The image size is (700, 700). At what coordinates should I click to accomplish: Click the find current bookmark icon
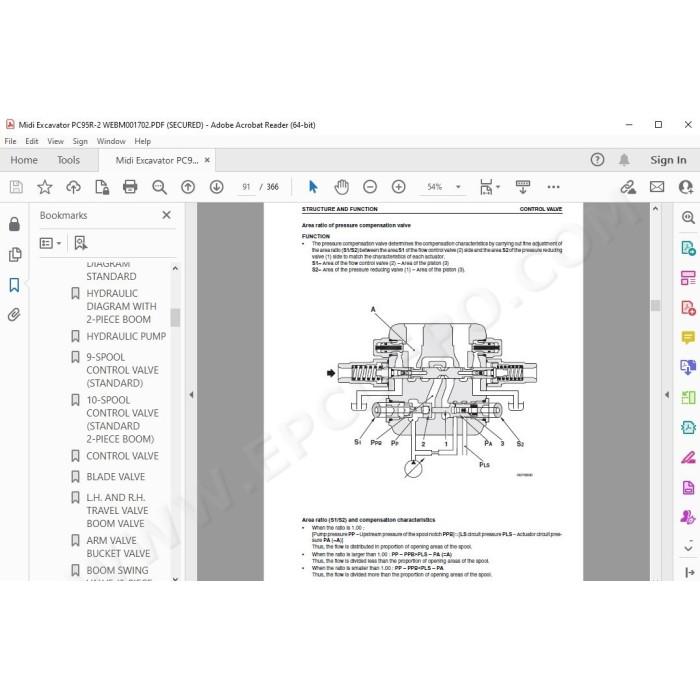click(x=80, y=243)
